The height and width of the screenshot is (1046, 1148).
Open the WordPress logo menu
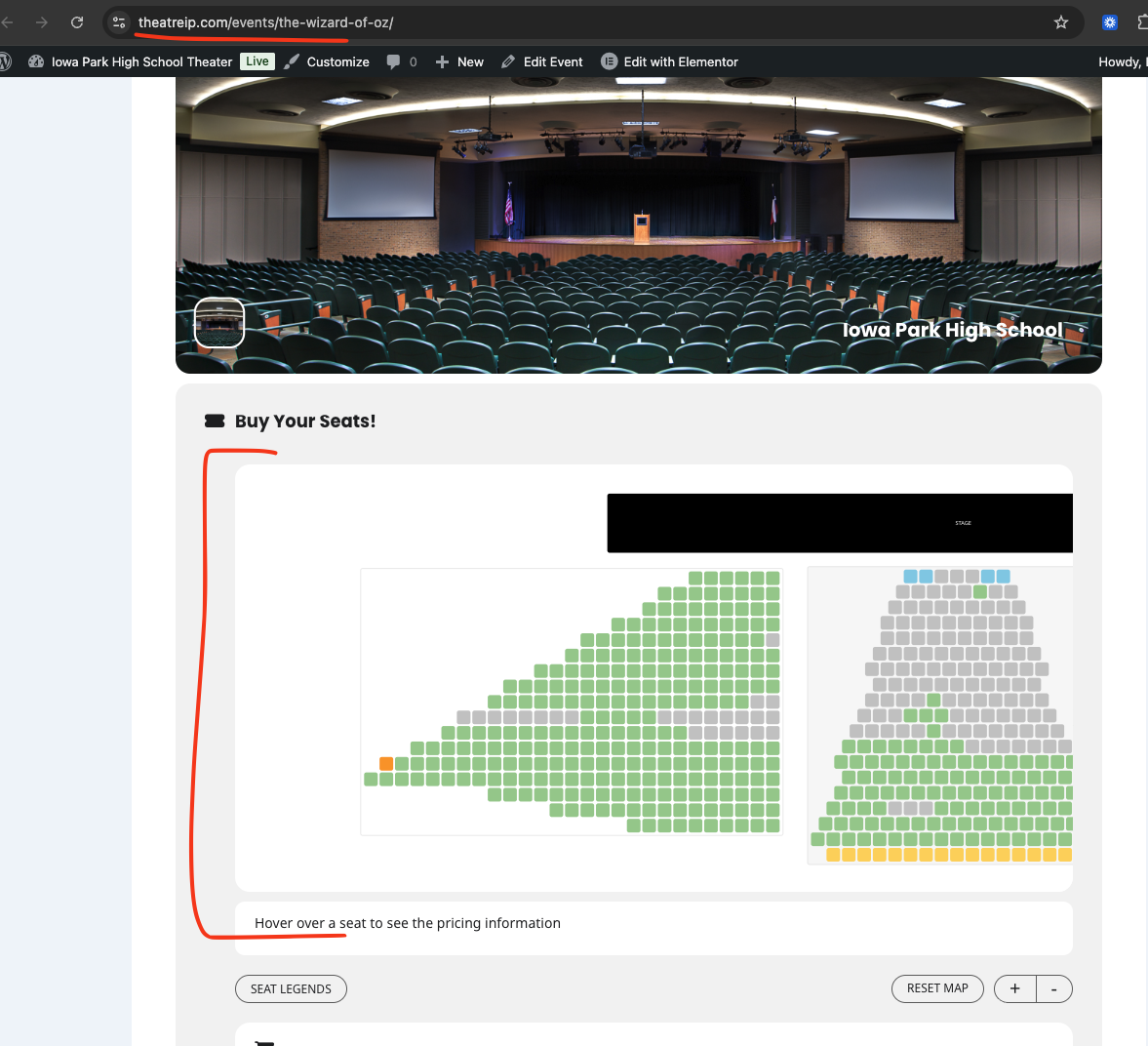click(x=5, y=61)
